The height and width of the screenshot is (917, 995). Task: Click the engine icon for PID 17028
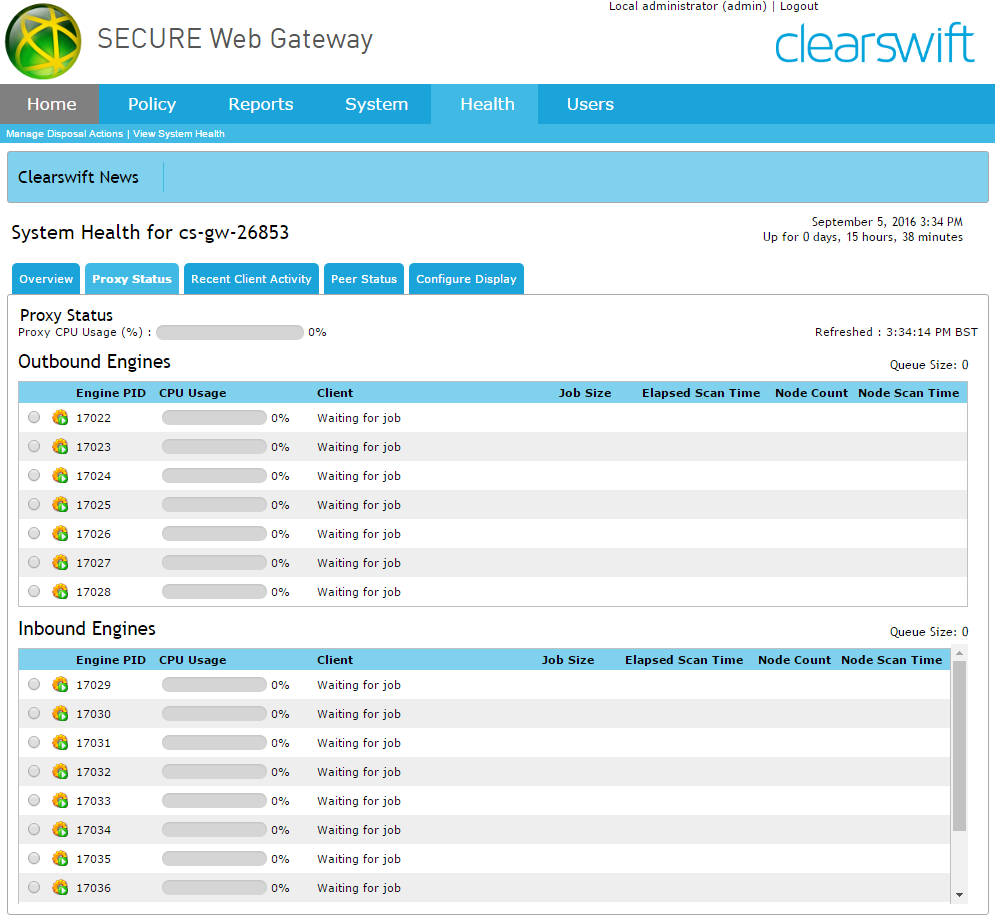pyautogui.click(x=60, y=591)
